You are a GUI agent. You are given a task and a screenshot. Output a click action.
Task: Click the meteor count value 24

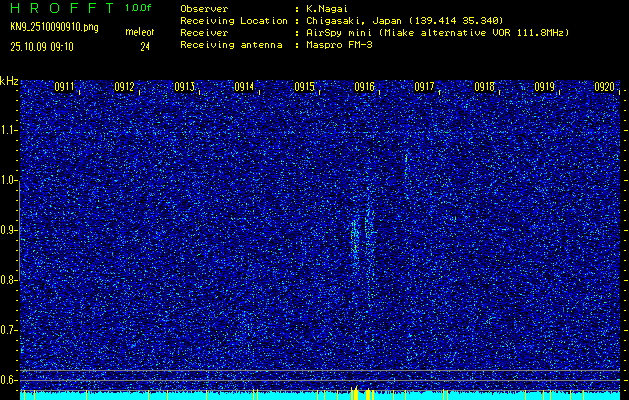145,46
